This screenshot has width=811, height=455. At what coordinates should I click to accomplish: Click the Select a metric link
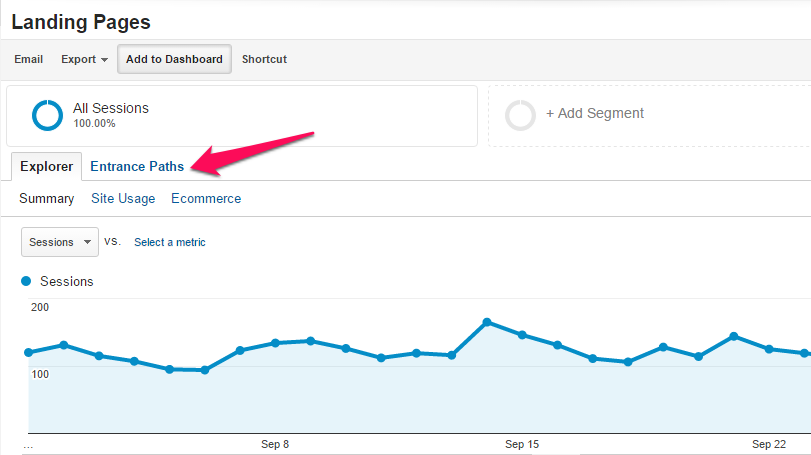coord(170,242)
